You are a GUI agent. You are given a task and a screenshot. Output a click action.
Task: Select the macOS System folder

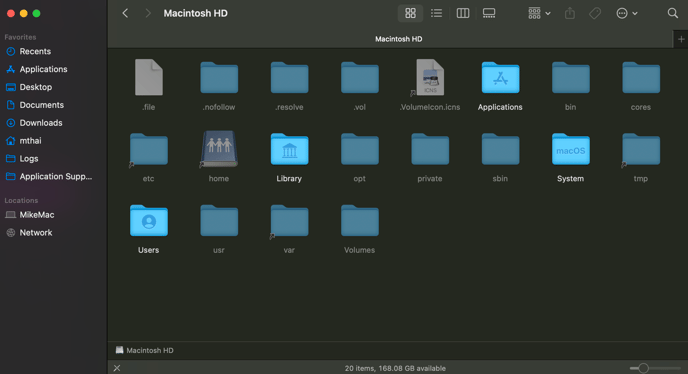click(x=570, y=149)
